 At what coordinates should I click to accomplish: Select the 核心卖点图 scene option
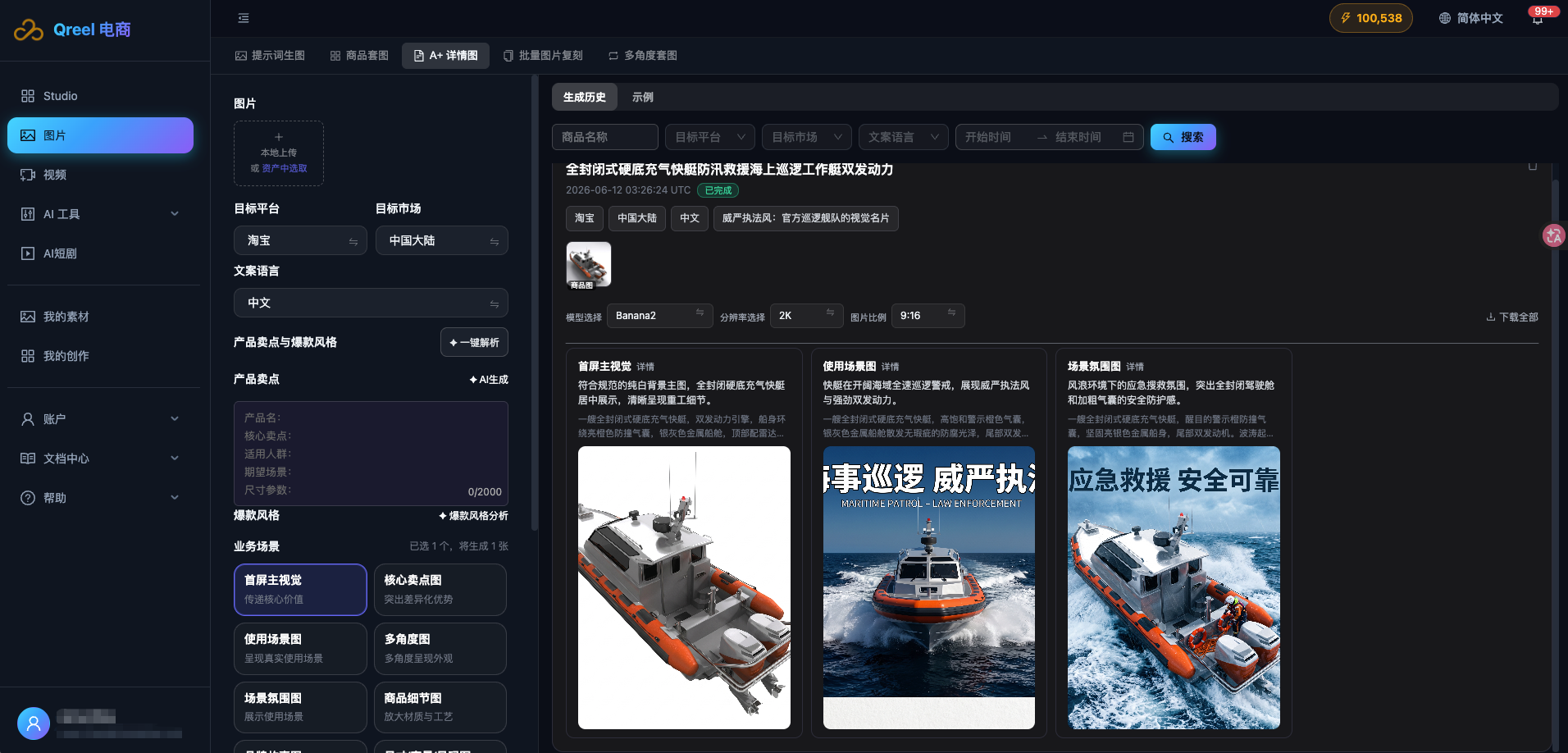pos(440,590)
